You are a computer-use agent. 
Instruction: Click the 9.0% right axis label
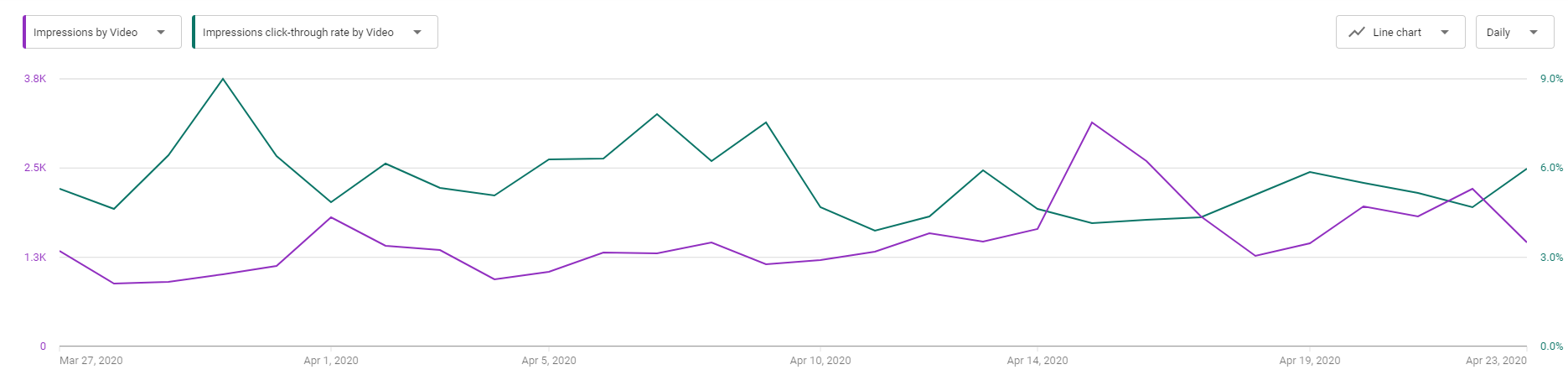tap(1551, 79)
